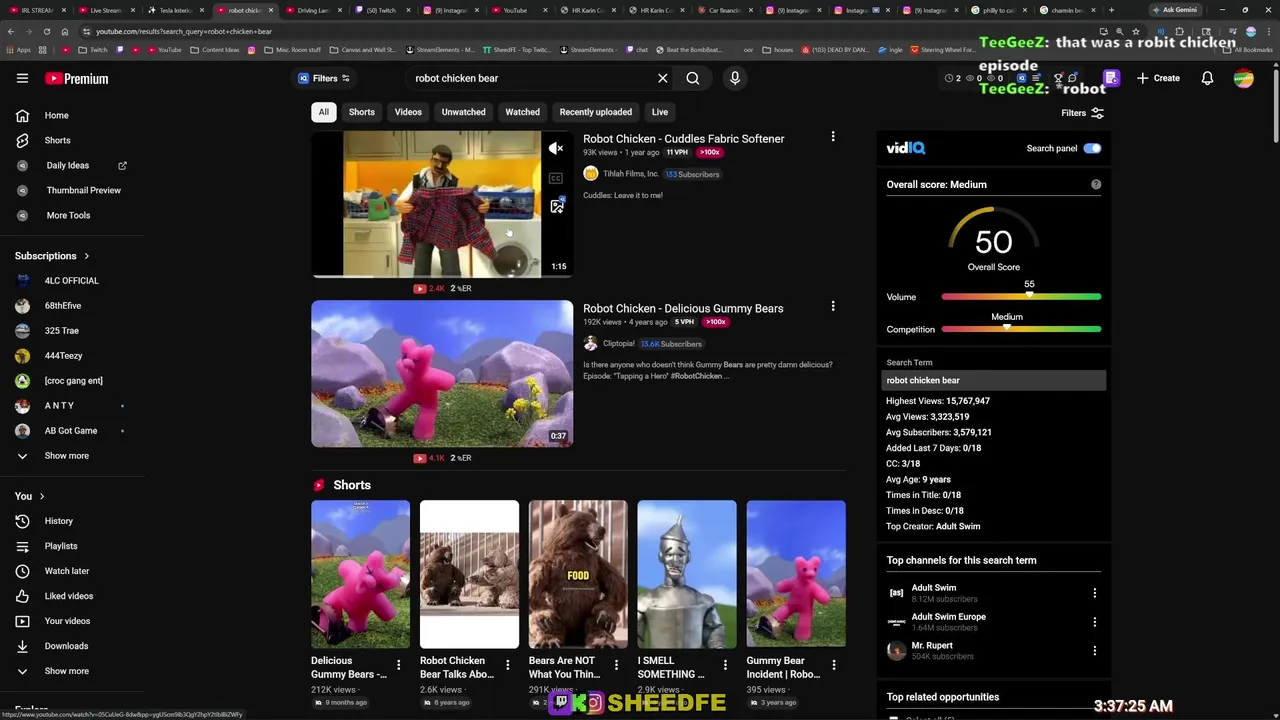Expand the You section arrow

pos(42,496)
